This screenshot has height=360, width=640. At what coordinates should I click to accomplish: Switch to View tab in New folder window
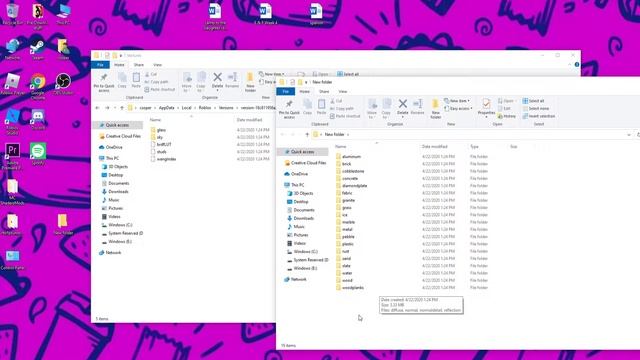[x=343, y=91]
